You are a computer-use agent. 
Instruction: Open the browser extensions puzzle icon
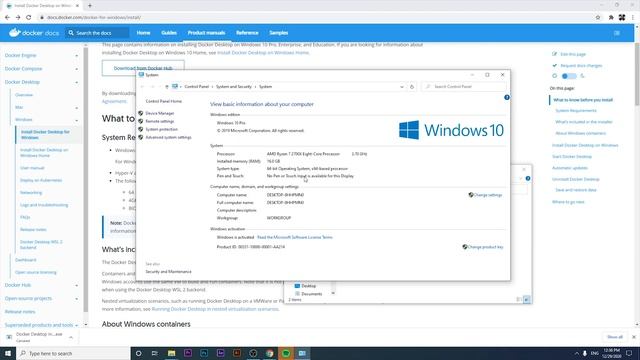(x=611, y=18)
